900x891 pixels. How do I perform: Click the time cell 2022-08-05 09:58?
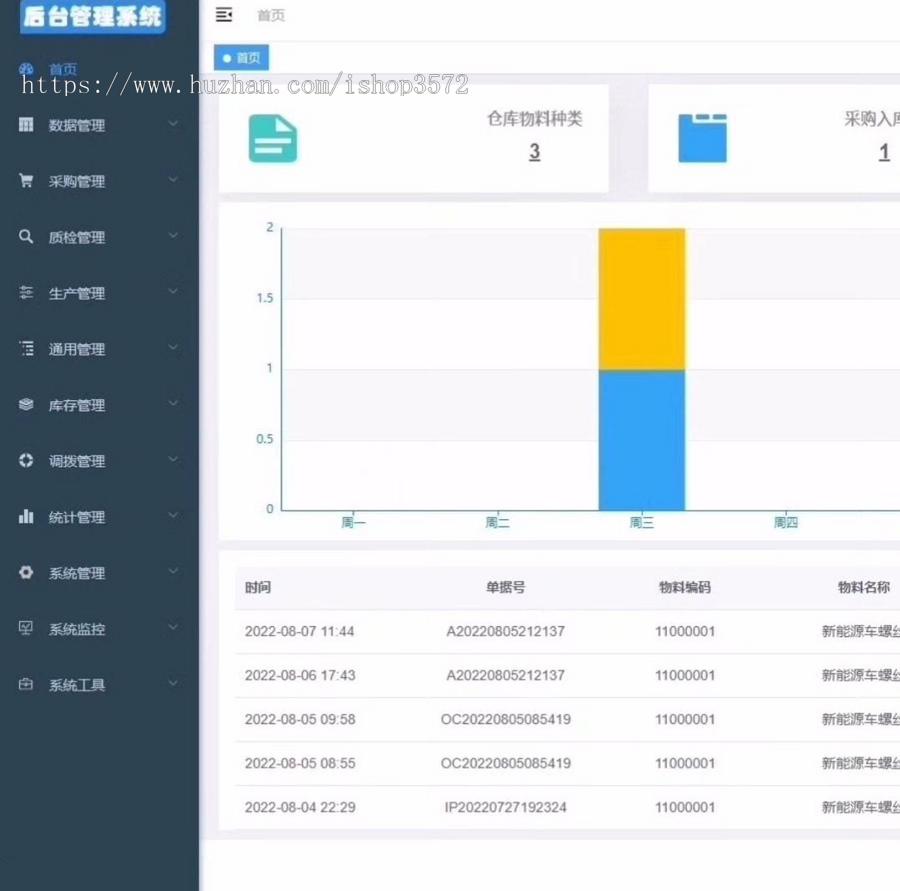(300, 719)
